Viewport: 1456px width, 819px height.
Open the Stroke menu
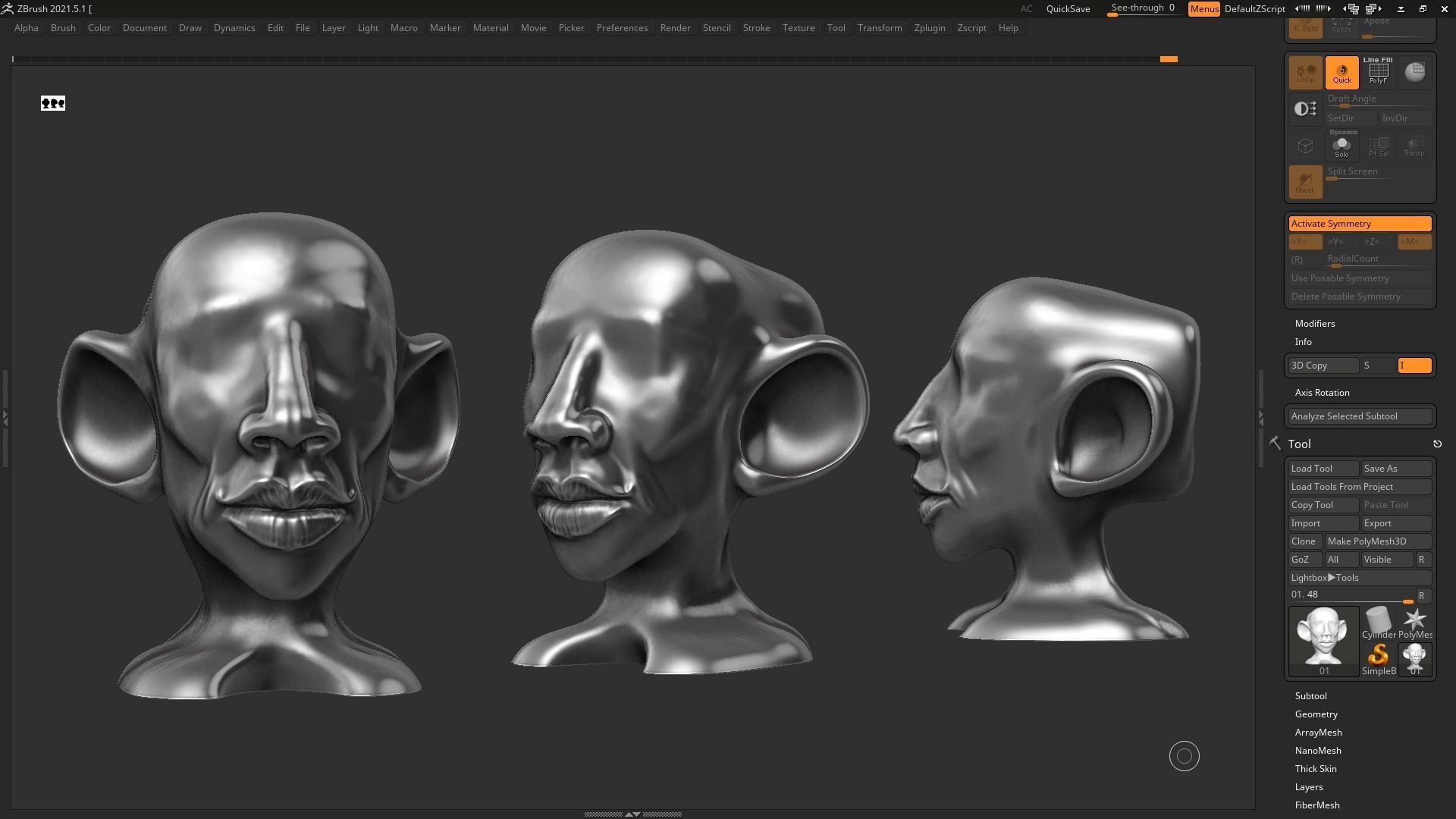(756, 28)
